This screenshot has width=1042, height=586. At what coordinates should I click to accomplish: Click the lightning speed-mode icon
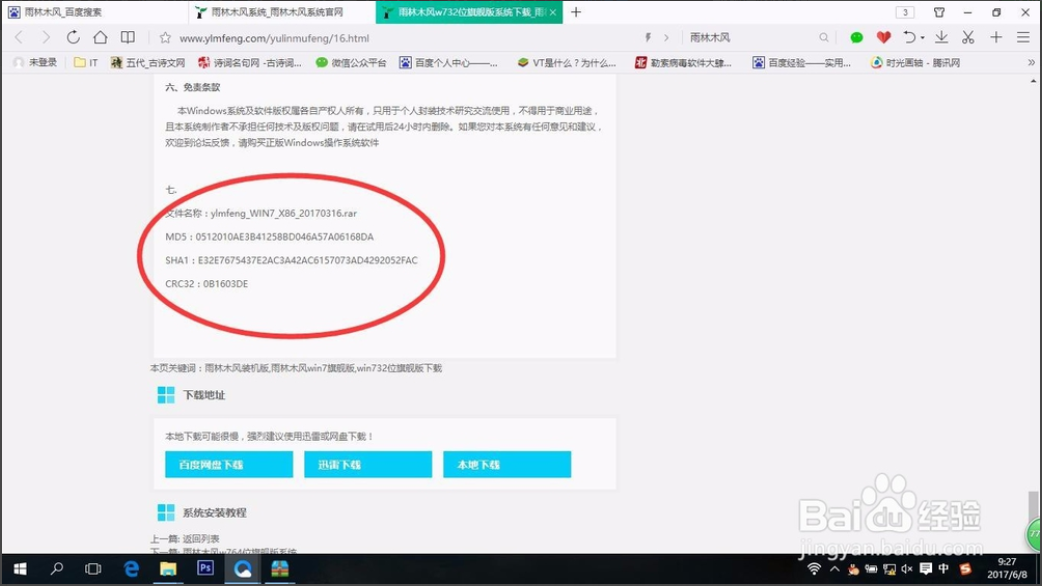(x=648, y=38)
